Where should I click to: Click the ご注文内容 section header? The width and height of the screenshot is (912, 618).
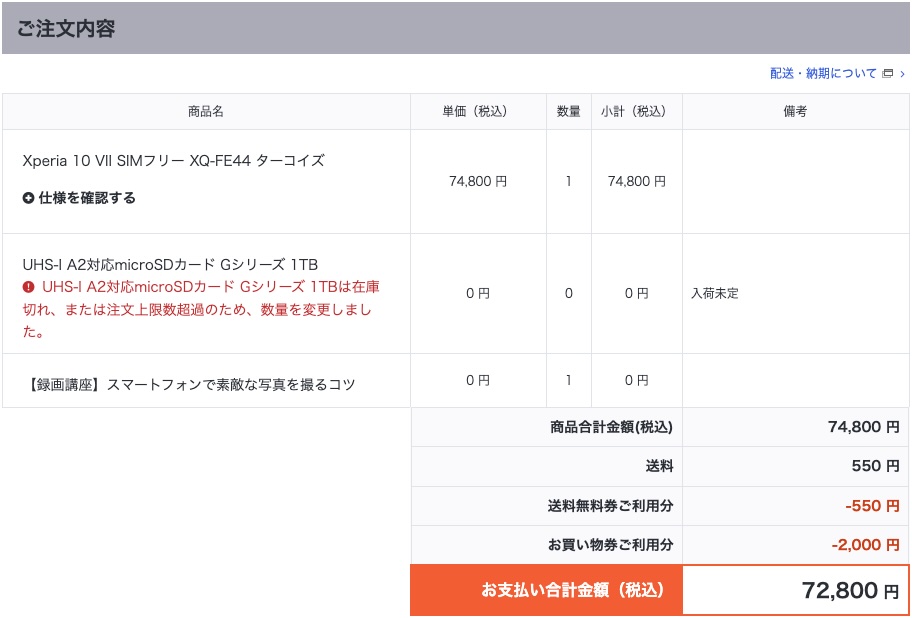tap(66, 29)
